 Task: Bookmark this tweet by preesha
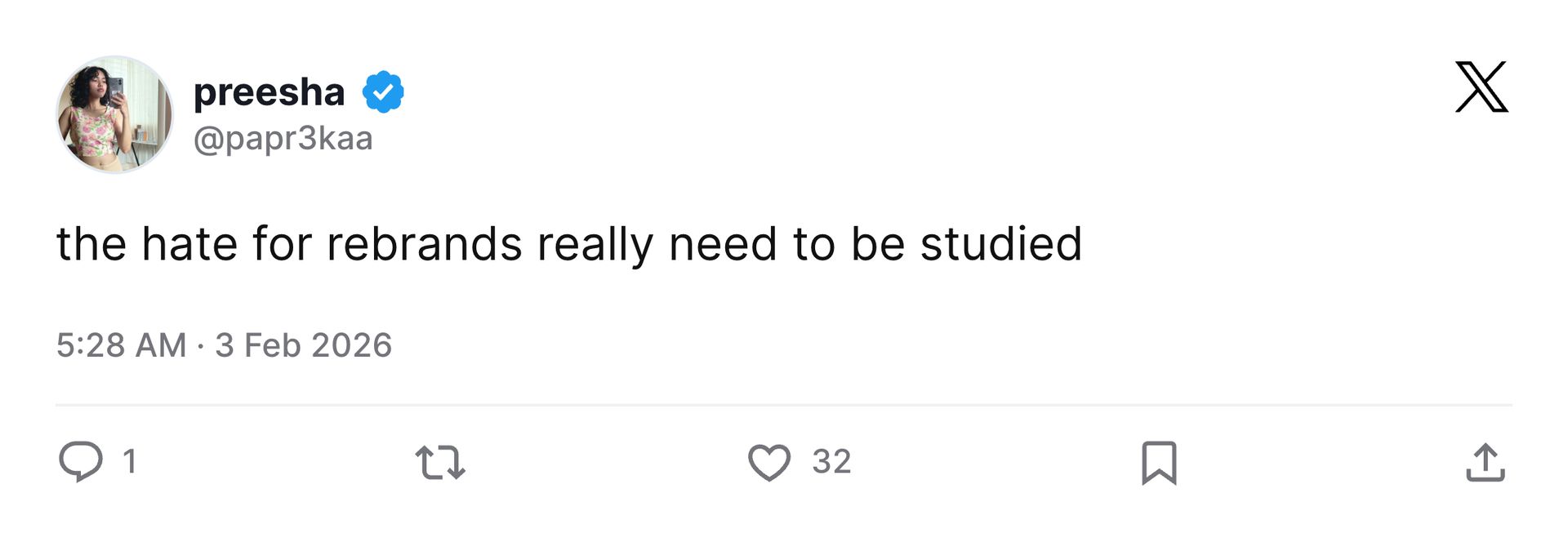click(x=1159, y=462)
